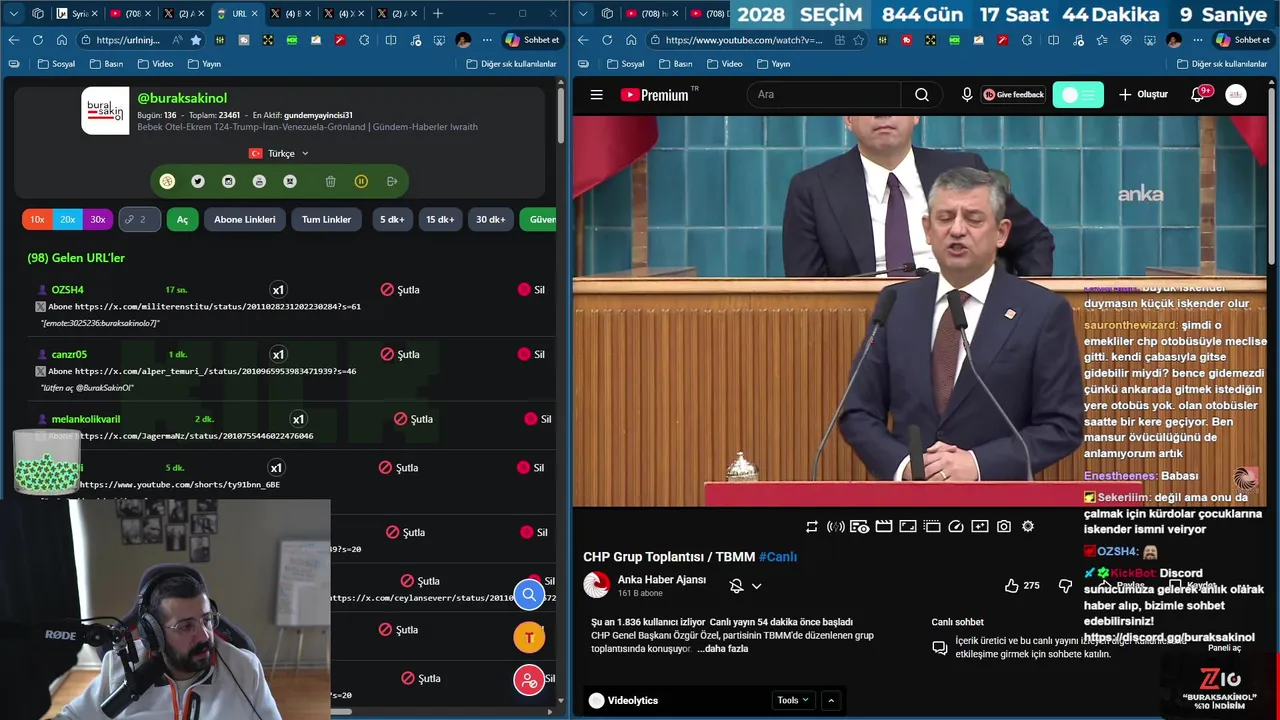Screen dimensions: 1280x720
Task: Click the green Aç button
Action: 182,219
